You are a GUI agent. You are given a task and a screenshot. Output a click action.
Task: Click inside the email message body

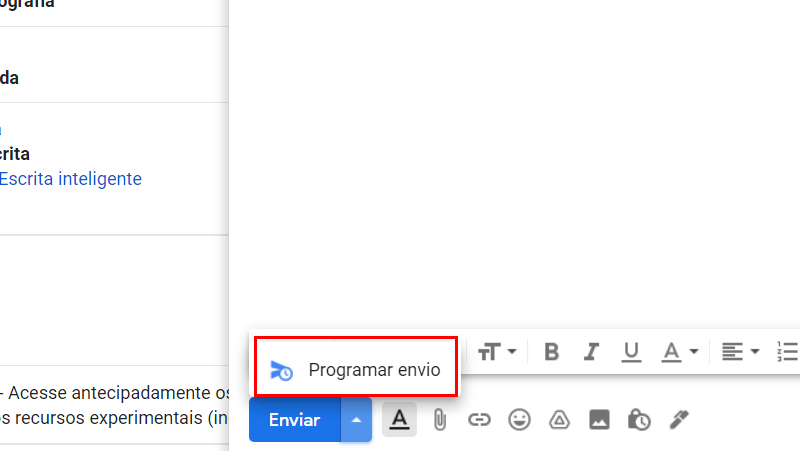pyautogui.click(x=514, y=163)
